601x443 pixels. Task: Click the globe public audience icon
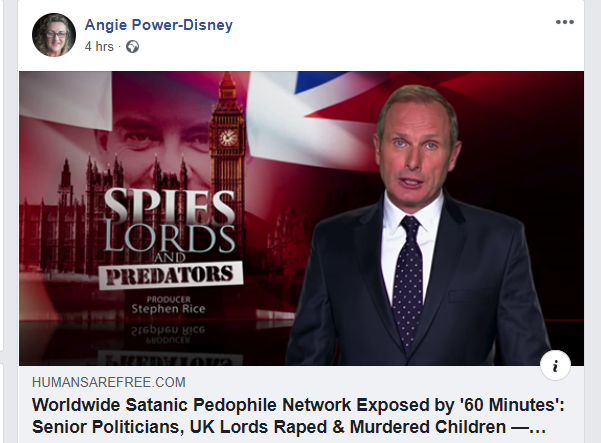point(133,47)
